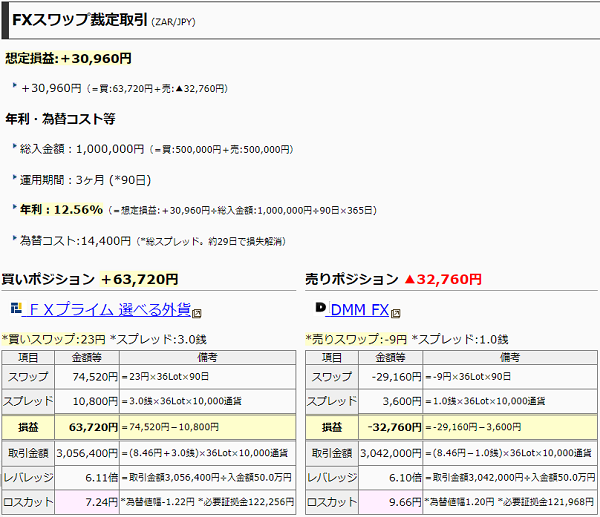Click the -32,760円 profit cell

coord(390,427)
